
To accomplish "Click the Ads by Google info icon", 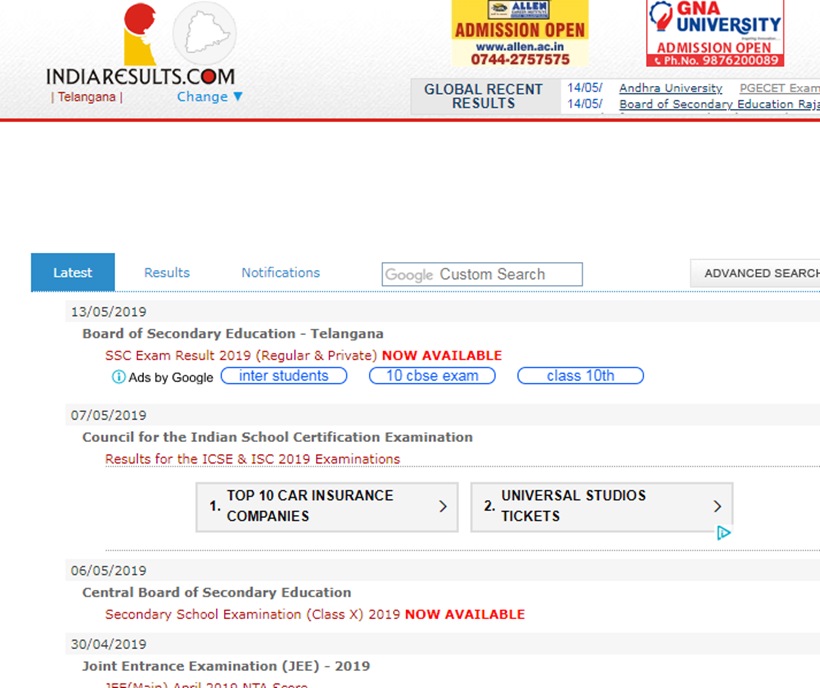I will point(119,376).
